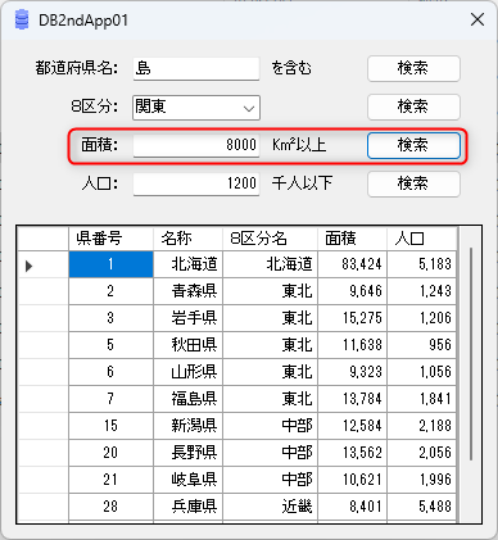Click the 面積 input field showing 8000
This screenshot has width=498, height=540.
coord(196,145)
